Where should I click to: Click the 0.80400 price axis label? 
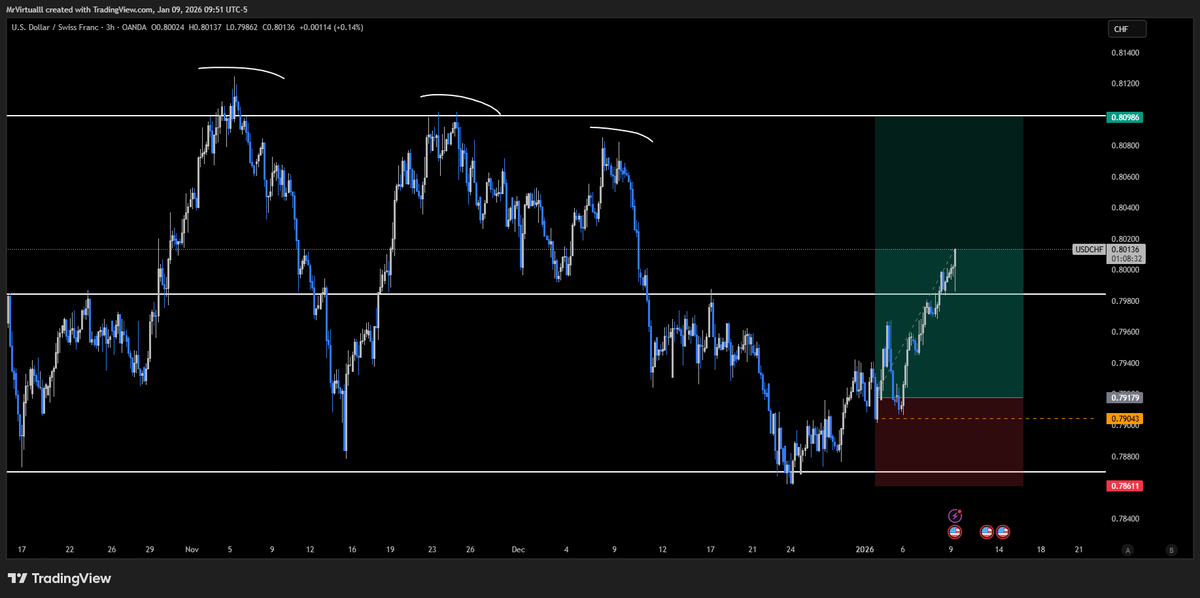click(1126, 207)
